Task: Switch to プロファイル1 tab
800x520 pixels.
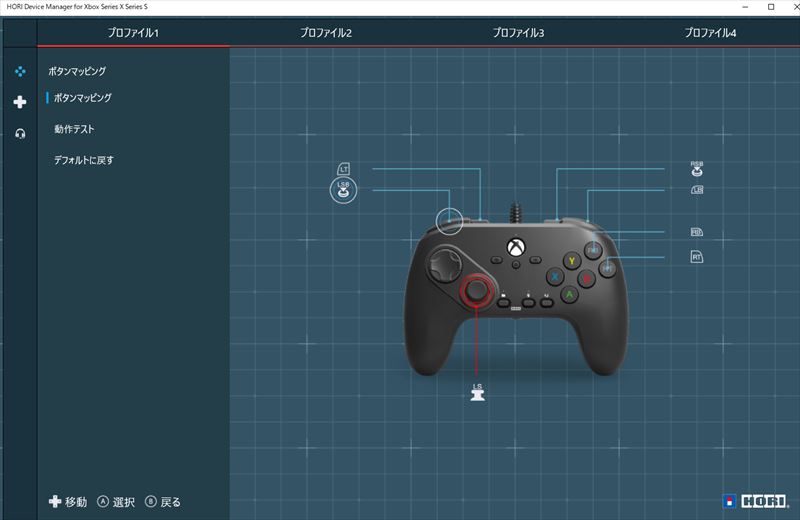Action: 133,33
